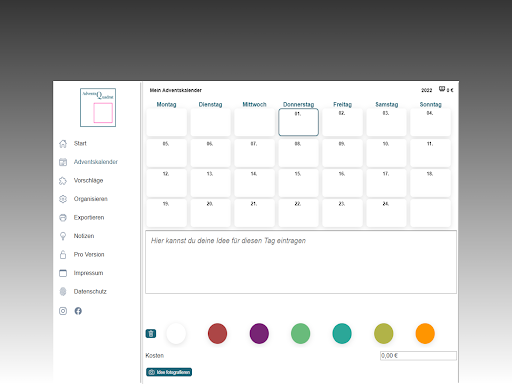Viewport: 512px width, 384px height.
Task: Select calendar day 07
Action: (x=254, y=153)
